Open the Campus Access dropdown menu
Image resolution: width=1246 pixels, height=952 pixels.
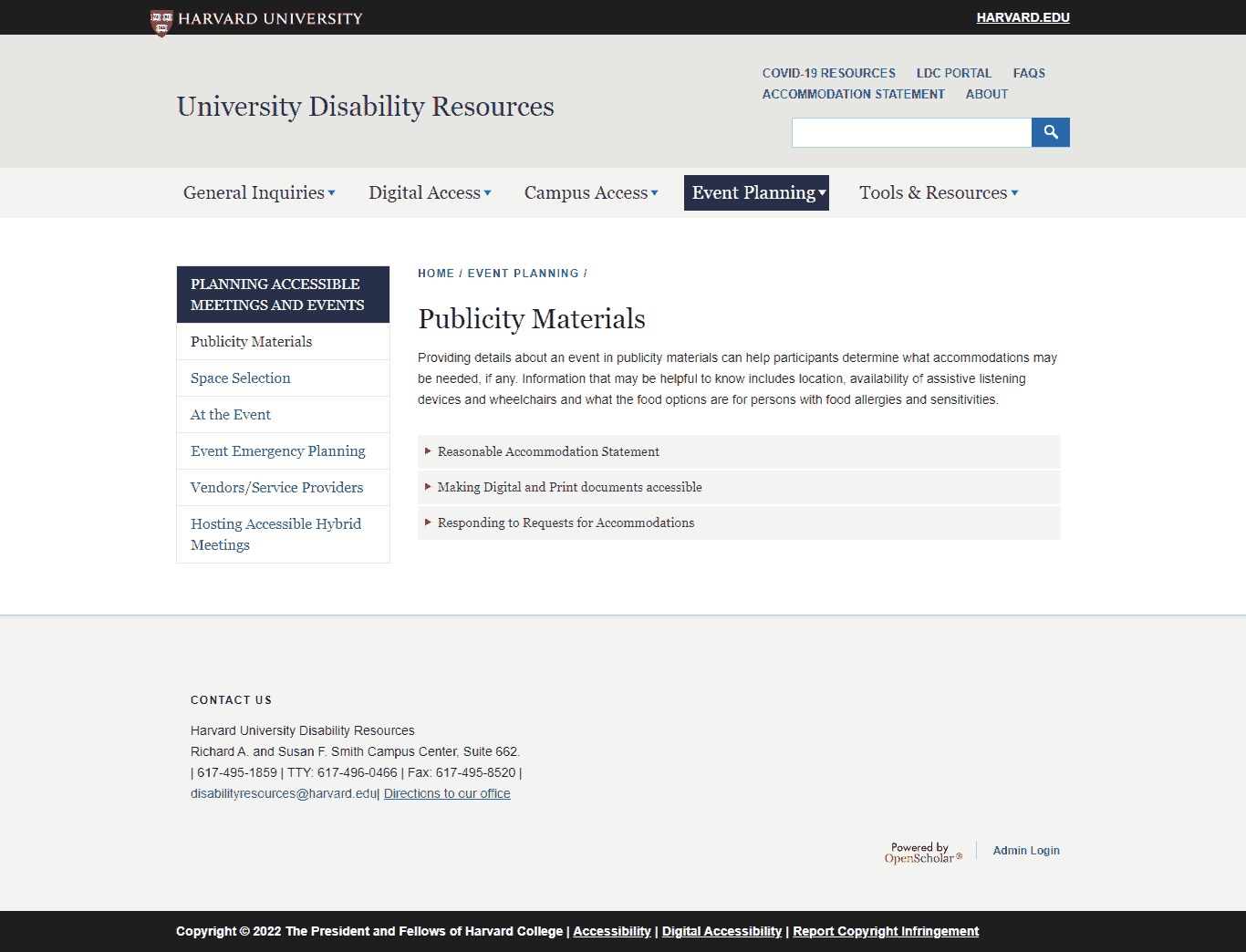(x=591, y=192)
